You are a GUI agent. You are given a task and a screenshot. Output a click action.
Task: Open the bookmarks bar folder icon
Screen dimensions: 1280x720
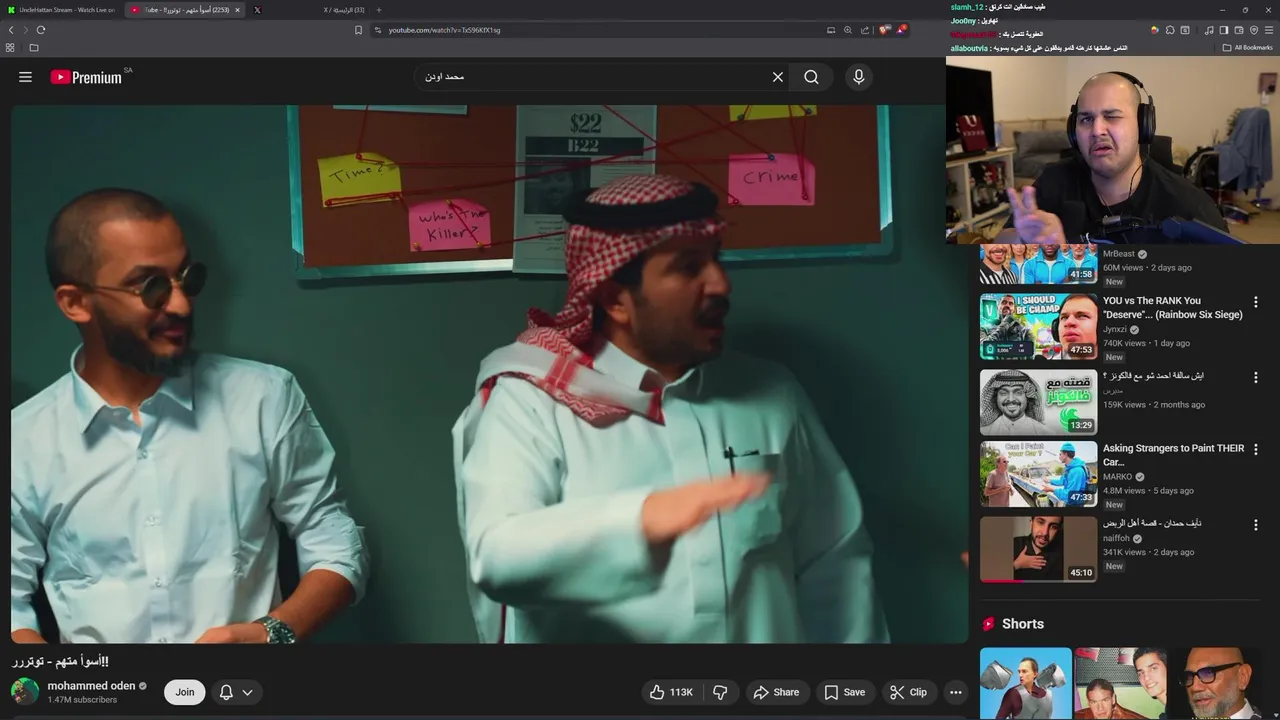point(33,47)
